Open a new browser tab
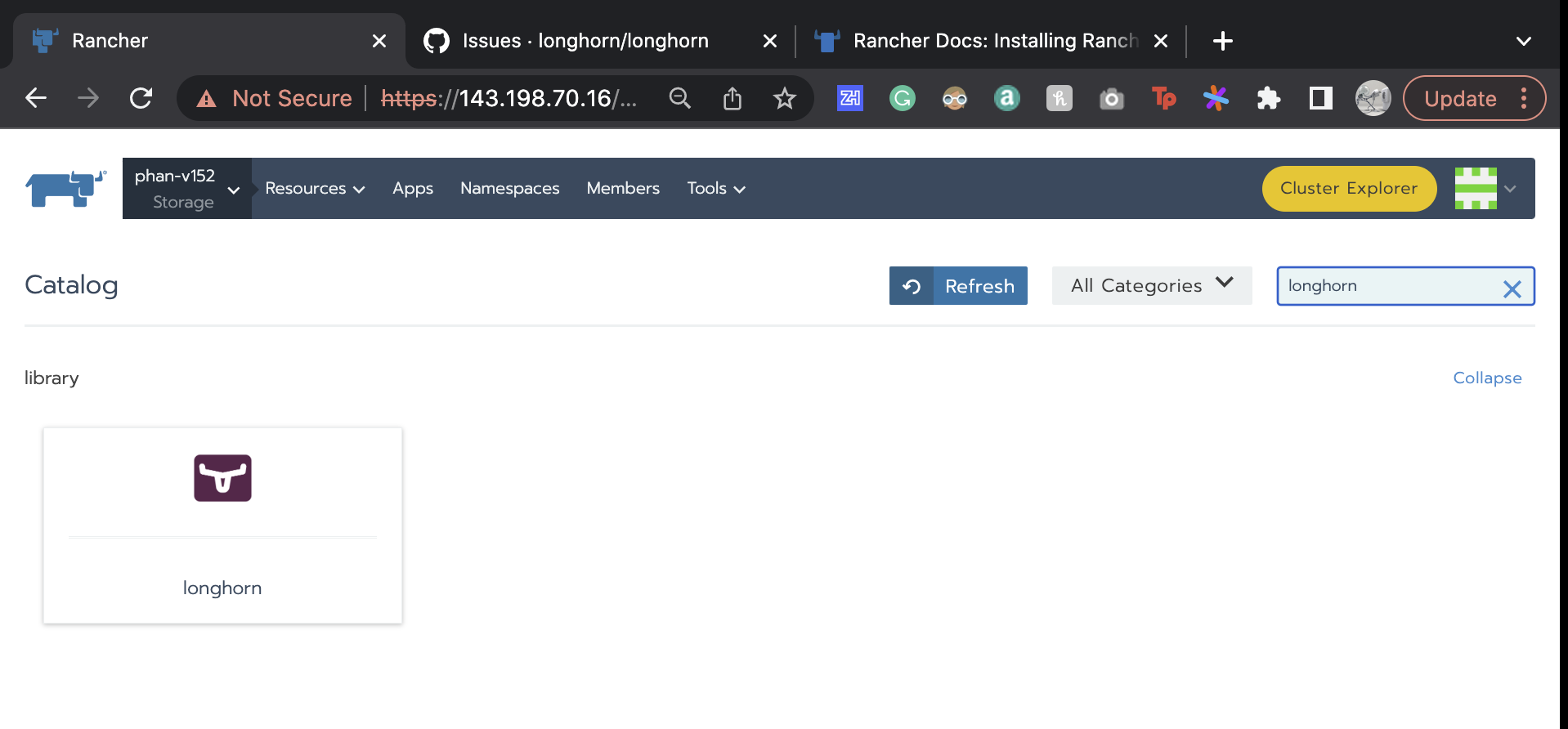 point(1223,41)
